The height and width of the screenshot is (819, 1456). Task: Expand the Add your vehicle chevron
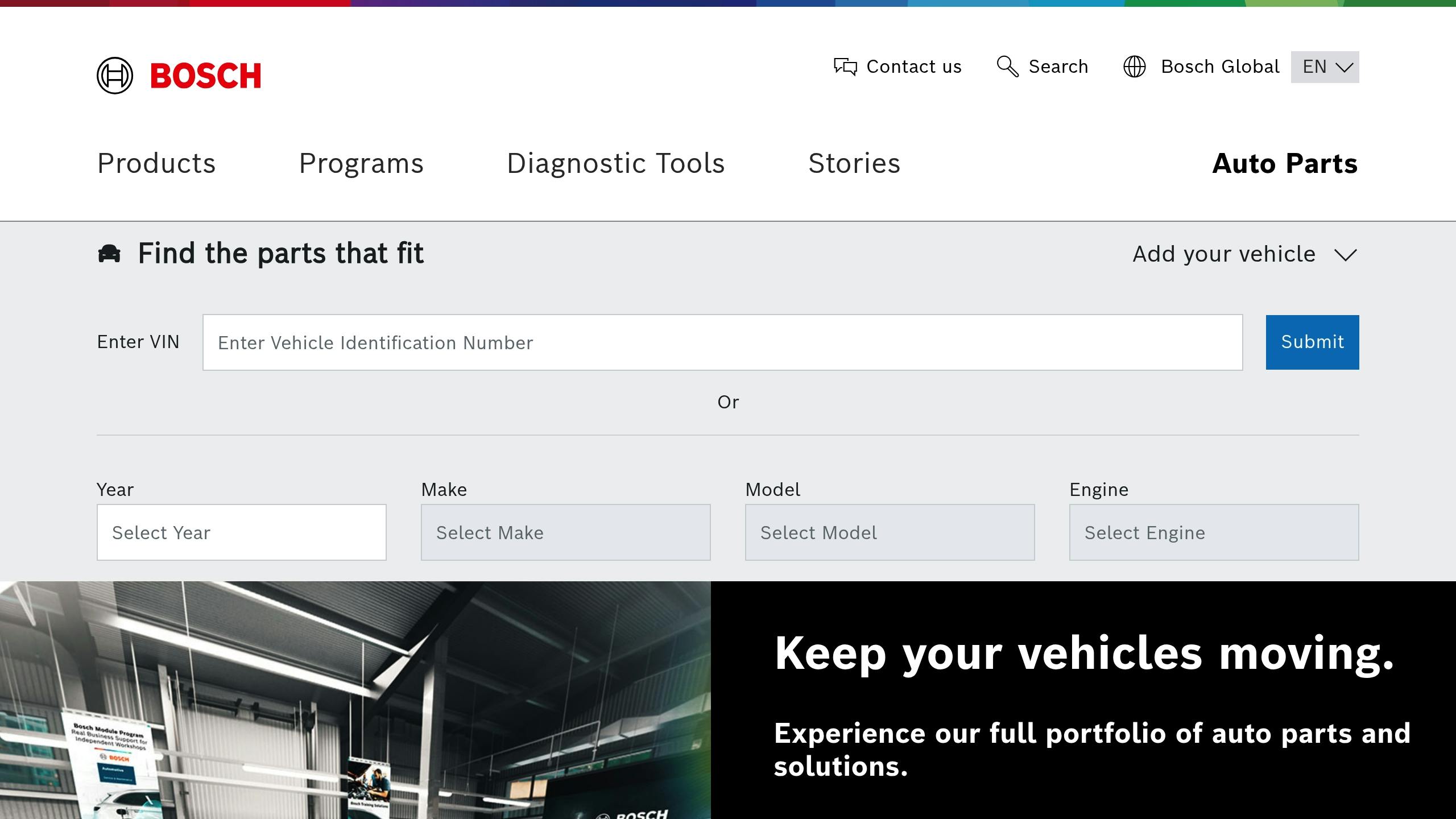coord(1346,255)
